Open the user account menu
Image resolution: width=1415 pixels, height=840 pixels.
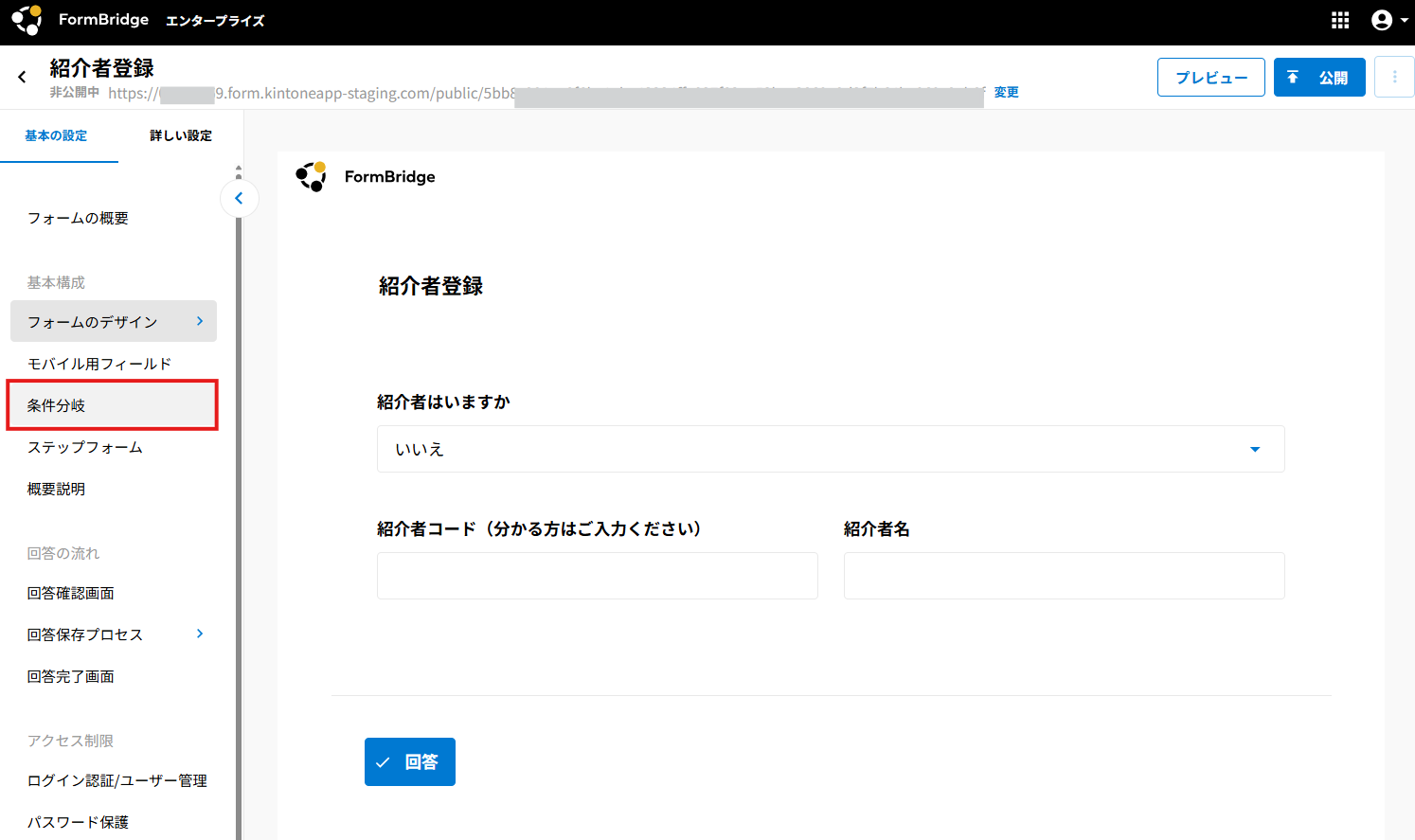[x=1388, y=21]
